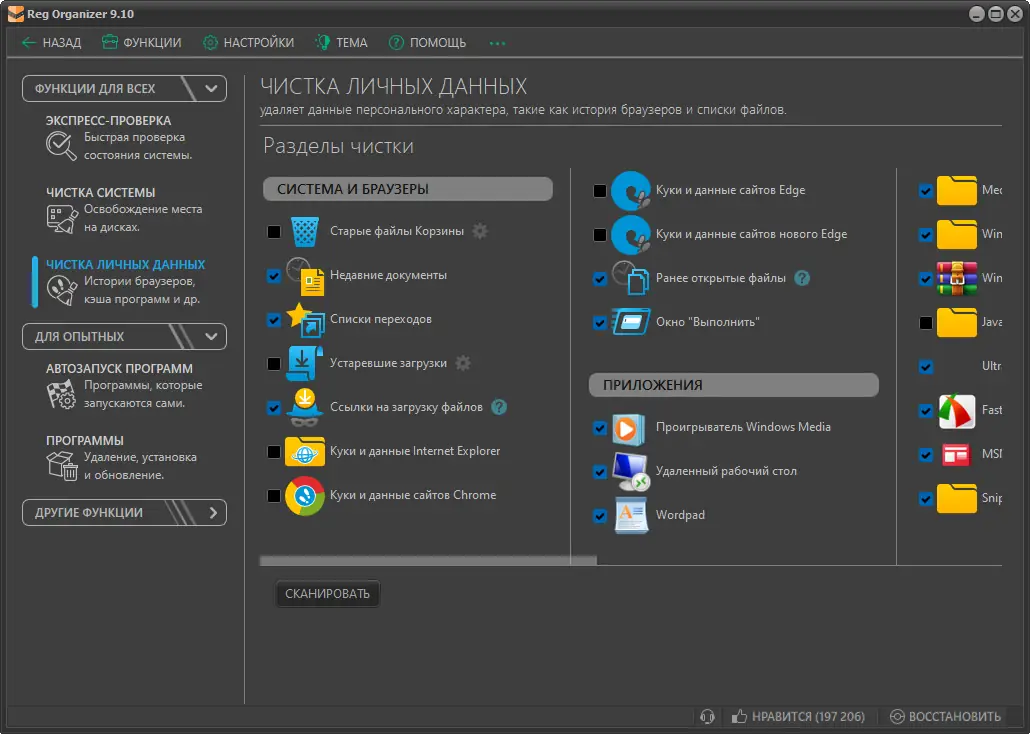Uncheck the Jump lists checkbox
This screenshot has height=734, width=1030.
click(x=274, y=320)
